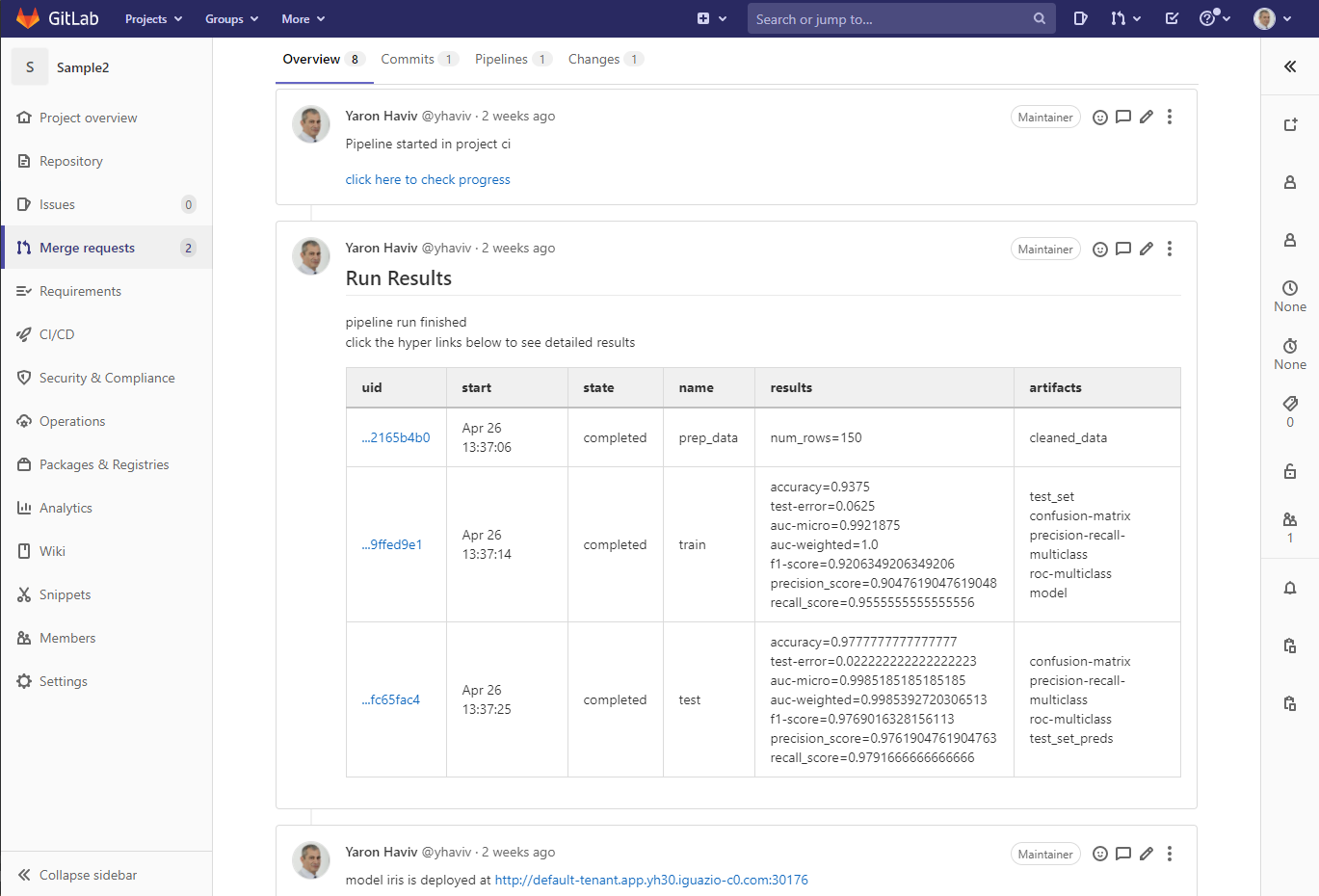Click Yaron Haviv avatar on Run Results comment
Image resolution: width=1319 pixels, height=896 pixels.
point(311,256)
